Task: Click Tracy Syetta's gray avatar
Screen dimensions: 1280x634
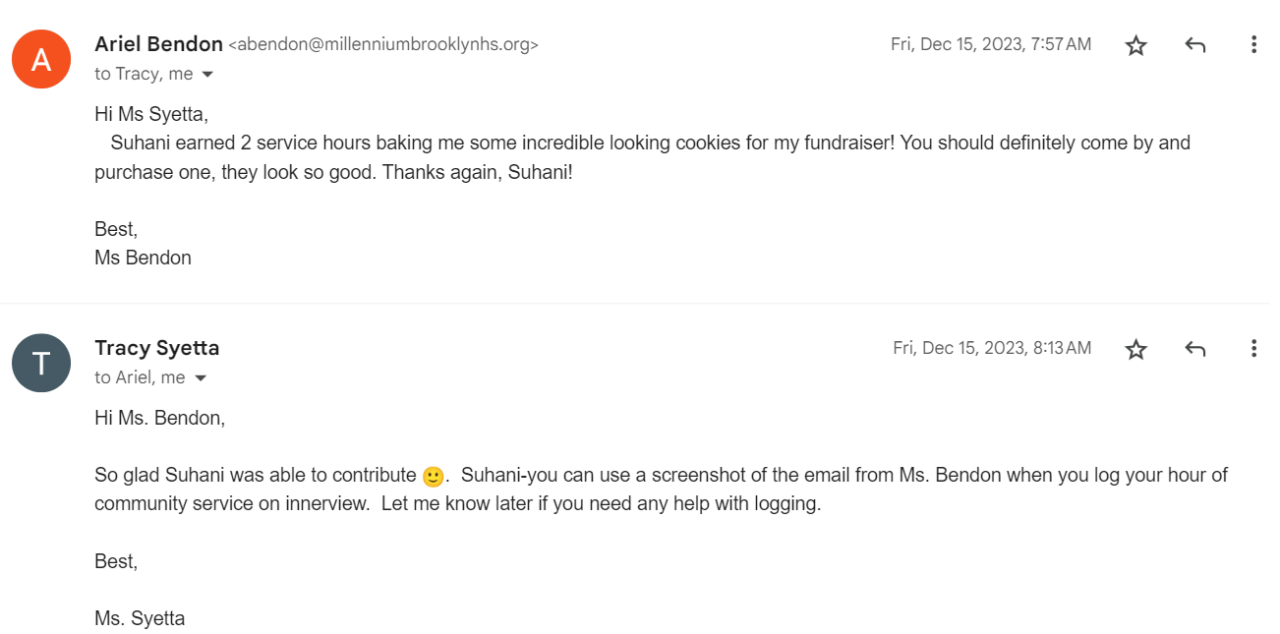Action: 41,363
